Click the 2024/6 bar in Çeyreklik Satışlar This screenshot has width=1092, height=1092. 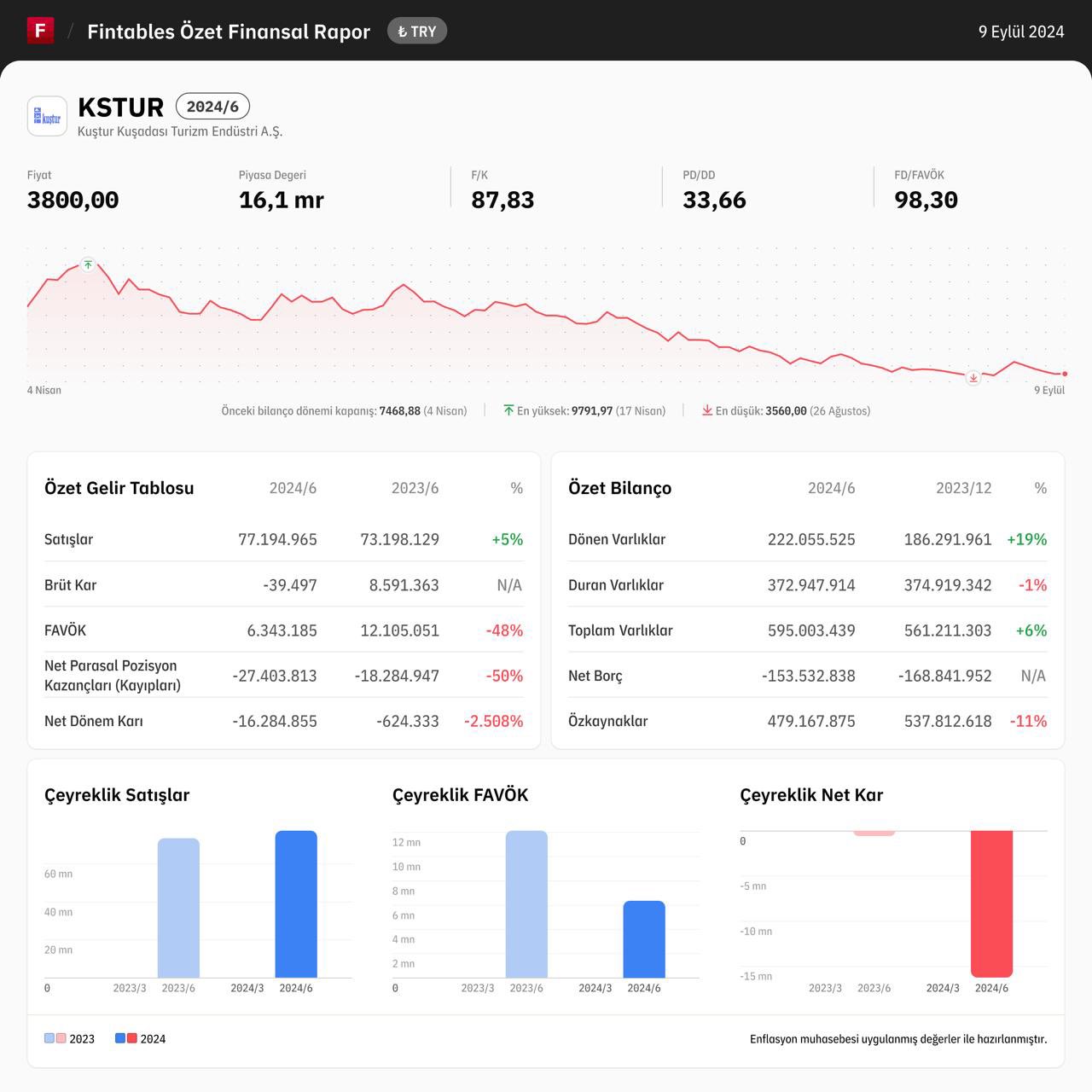coord(296,904)
